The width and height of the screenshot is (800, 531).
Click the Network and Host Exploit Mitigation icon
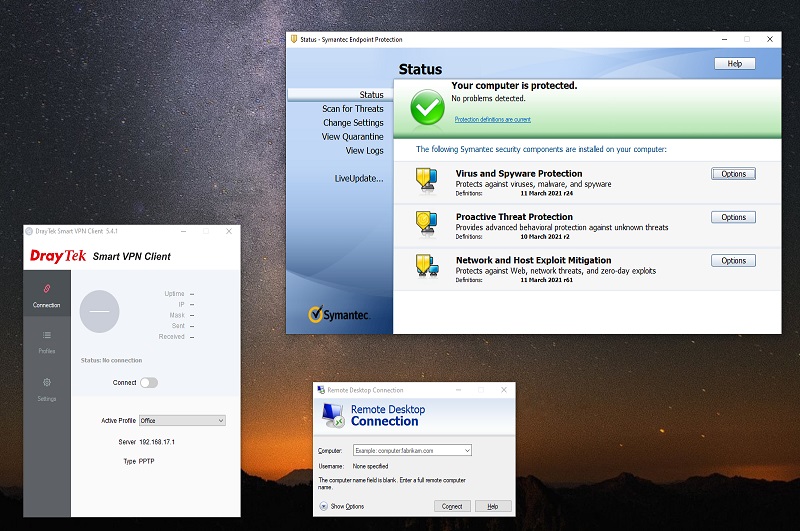427,267
